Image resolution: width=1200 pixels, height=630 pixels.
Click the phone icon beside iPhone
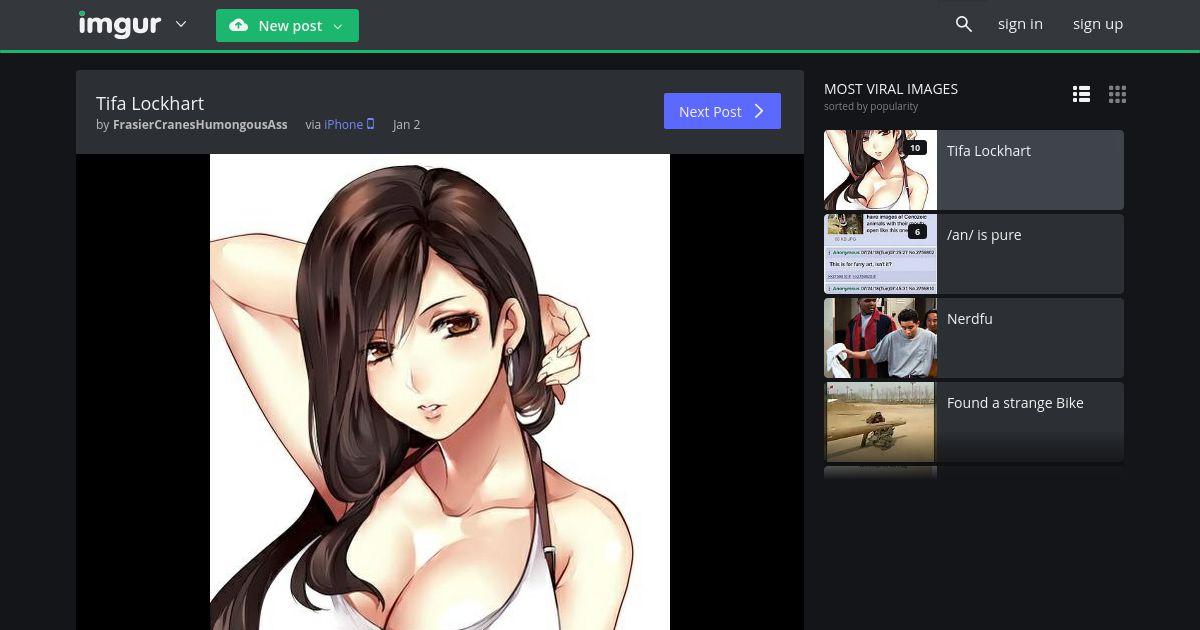point(370,124)
